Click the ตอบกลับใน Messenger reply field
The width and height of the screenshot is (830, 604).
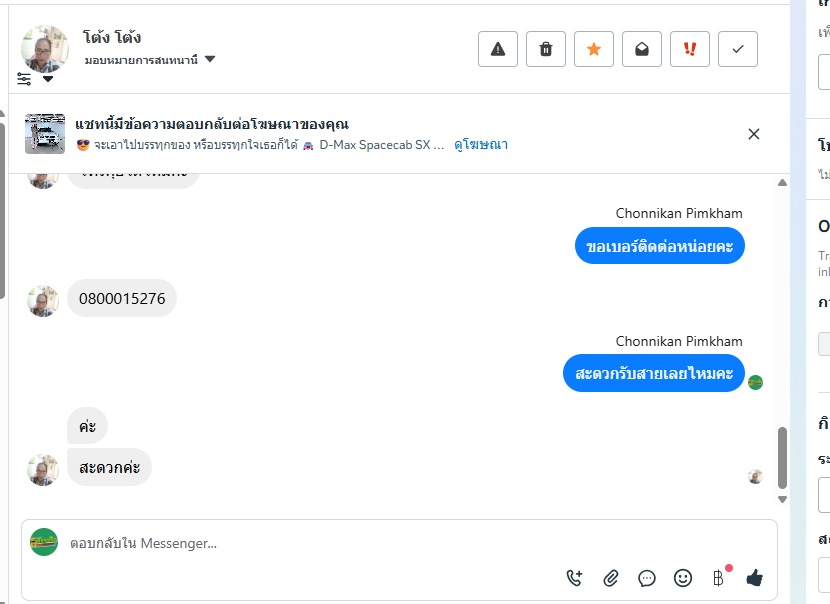300,543
